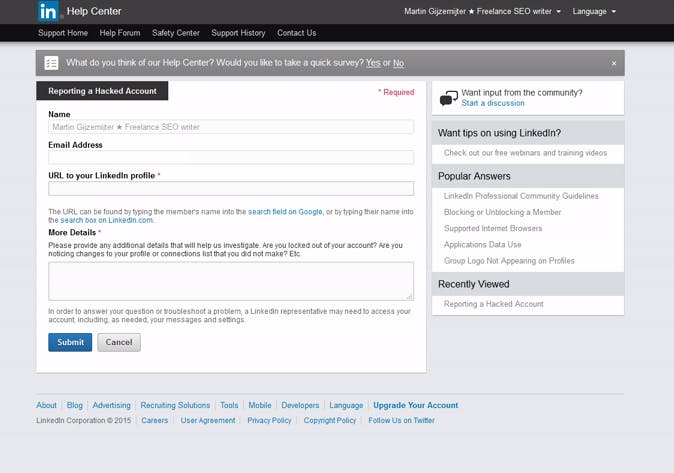This screenshot has width=674, height=473.
Task: Open Blocking or Unblocking a Member
Action: point(503,212)
